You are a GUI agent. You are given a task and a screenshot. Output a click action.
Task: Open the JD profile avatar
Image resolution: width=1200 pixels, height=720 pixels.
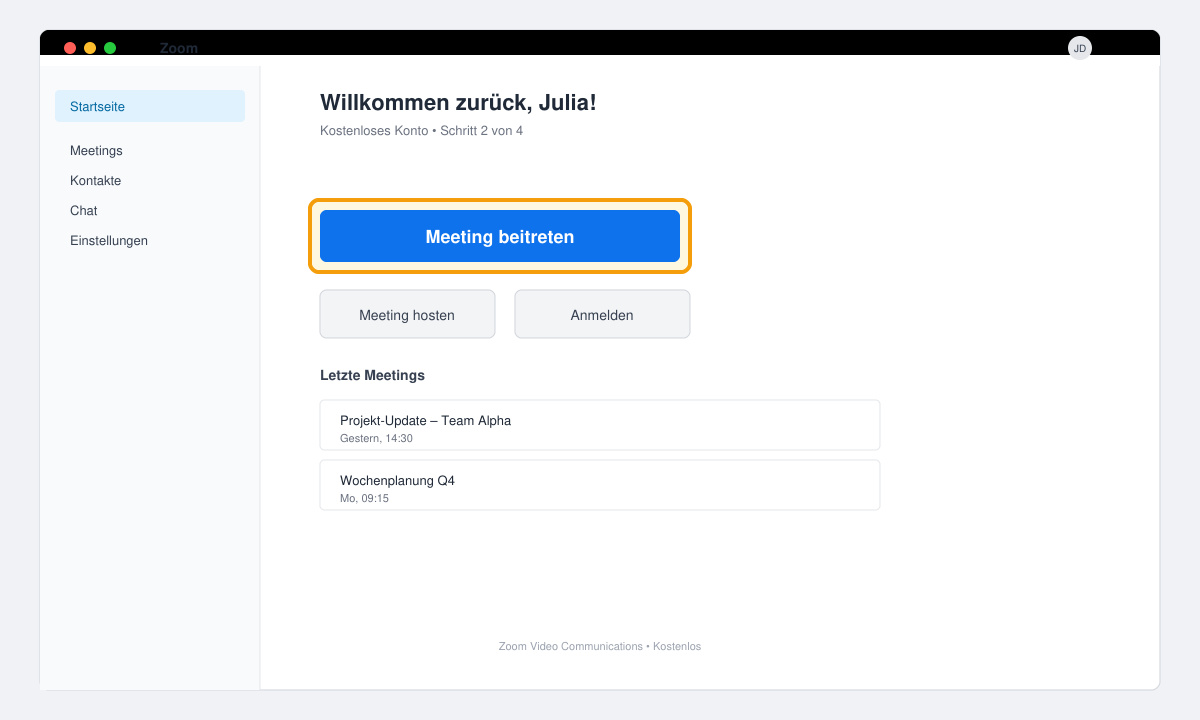coord(1080,48)
